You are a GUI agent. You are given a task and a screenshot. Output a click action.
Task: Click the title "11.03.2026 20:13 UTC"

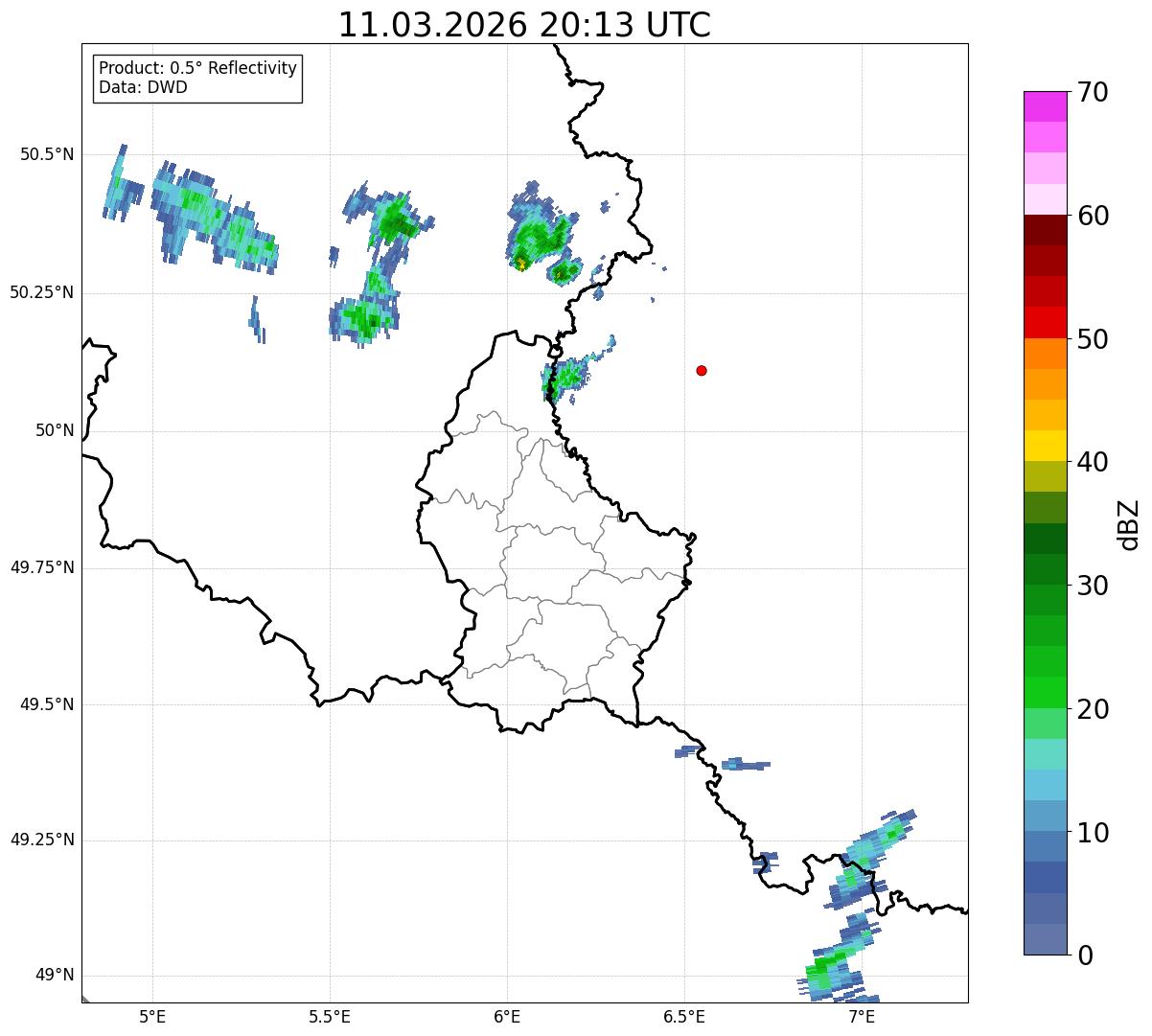tap(524, 25)
